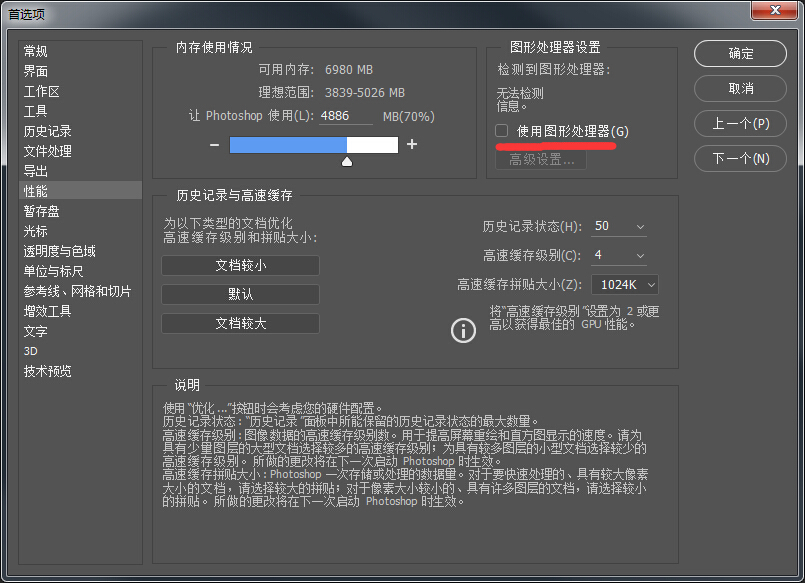Click the 历史记录状态 value field 50
The image size is (805, 583).
pyautogui.click(x=612, y=226)
